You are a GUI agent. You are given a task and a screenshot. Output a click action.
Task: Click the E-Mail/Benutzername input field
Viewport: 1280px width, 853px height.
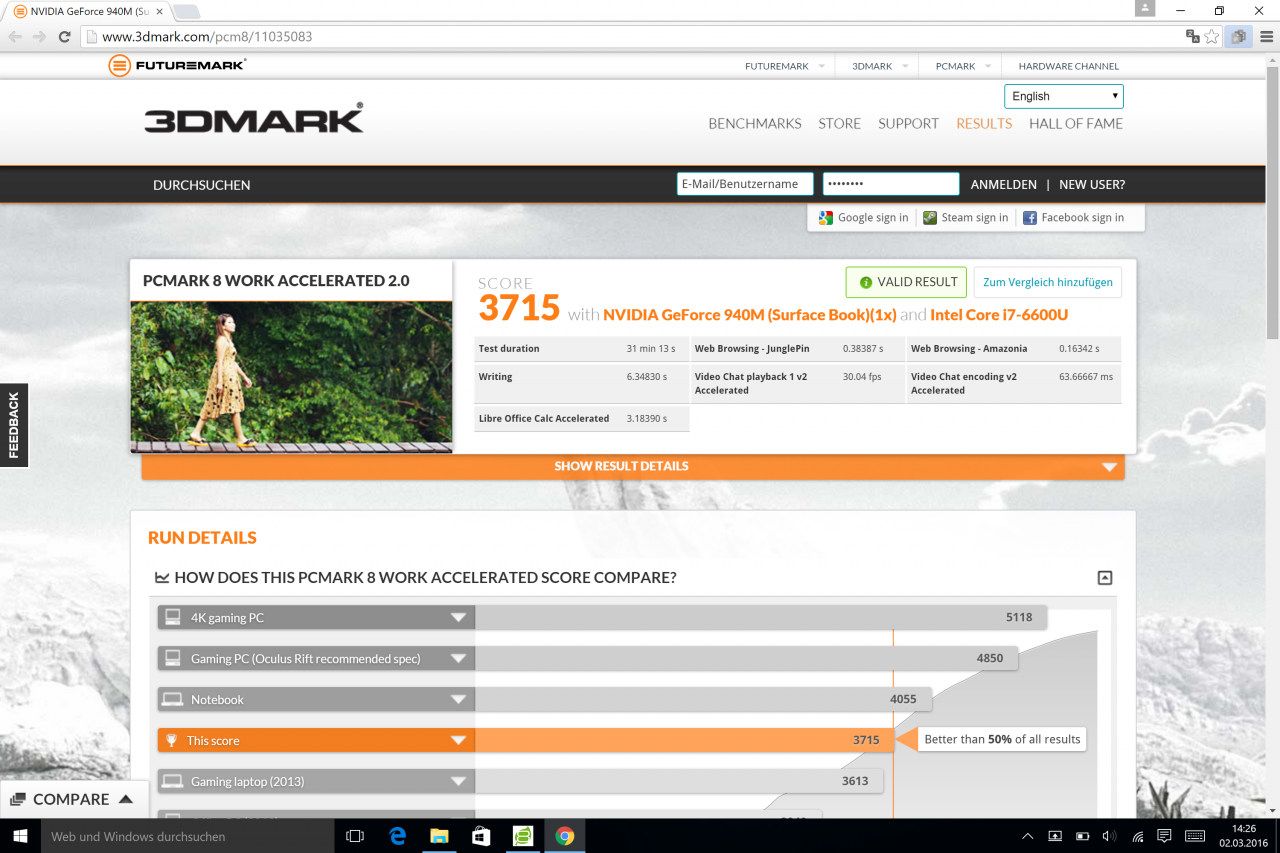coord(745,184)
